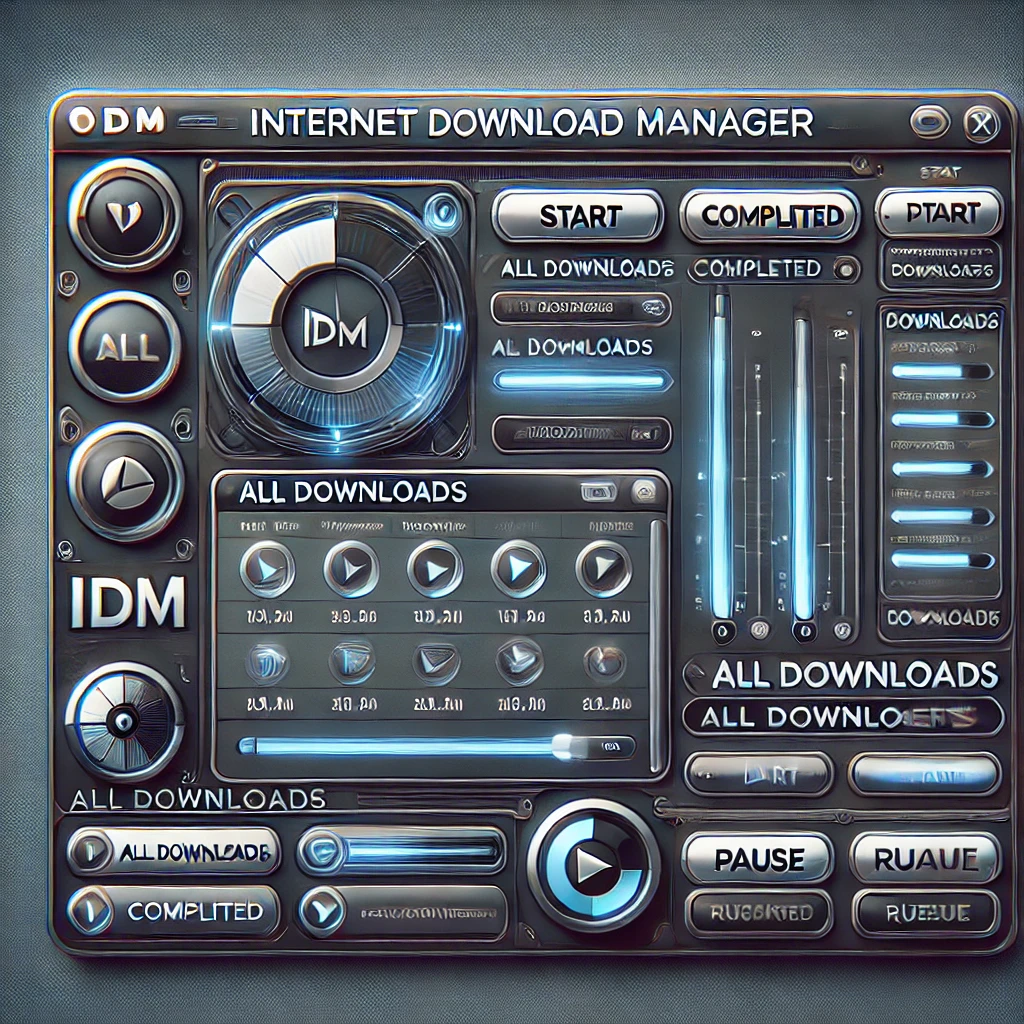
Task: Click the dark RUBBKTED button below PAUSE
Action: (x=758, y=912)
